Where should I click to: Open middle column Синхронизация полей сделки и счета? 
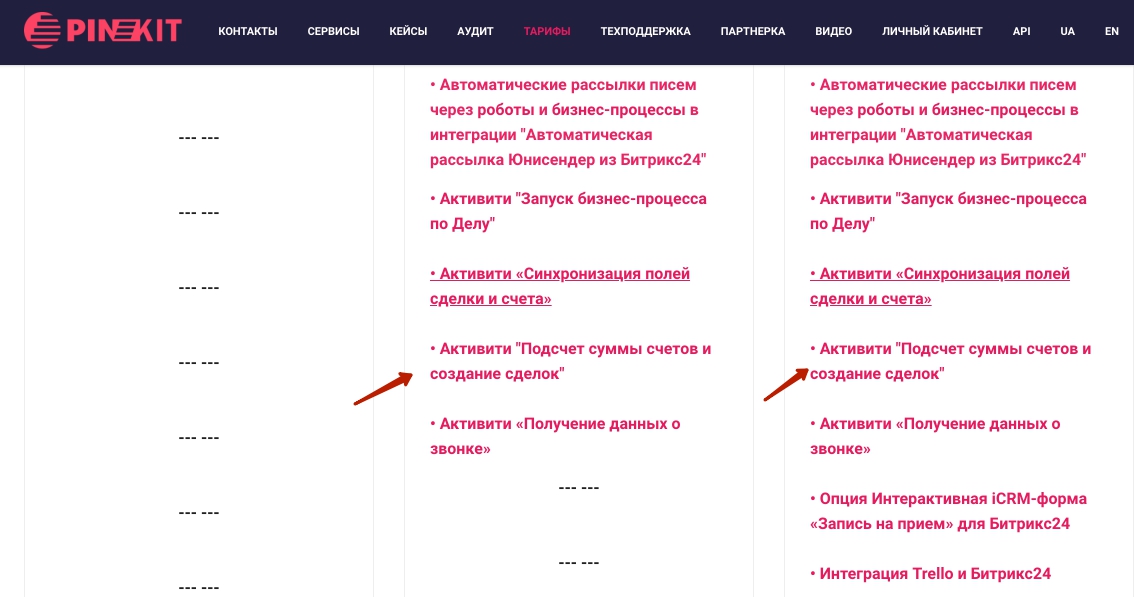pos(560,286)
